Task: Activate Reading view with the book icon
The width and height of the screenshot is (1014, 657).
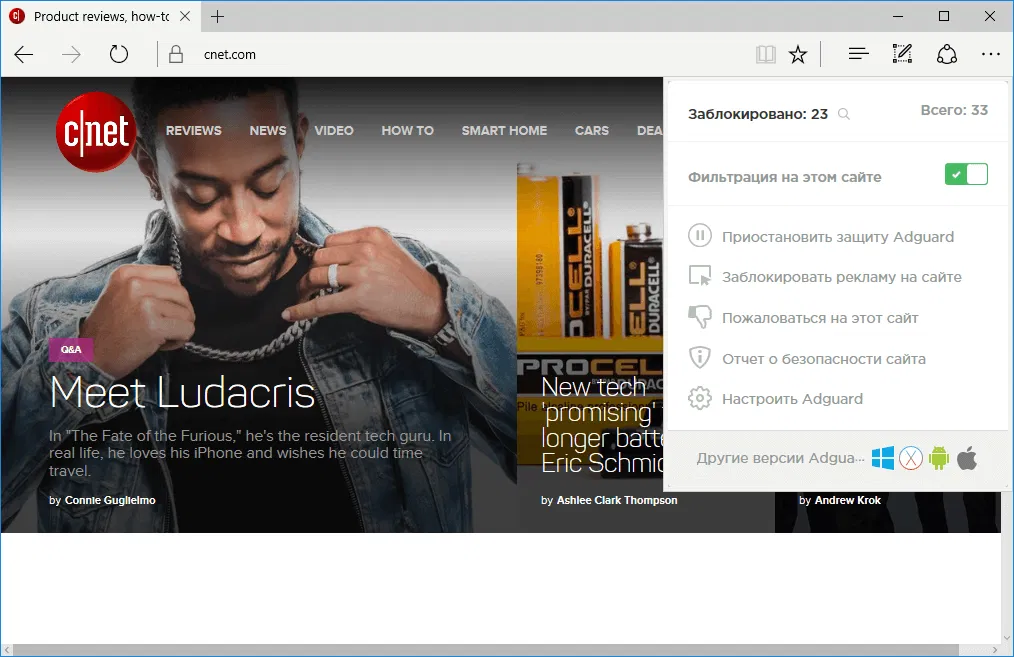Action: (765, 54)
